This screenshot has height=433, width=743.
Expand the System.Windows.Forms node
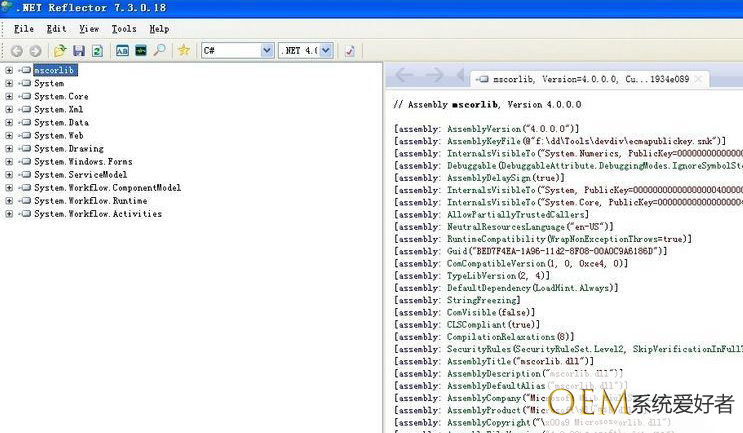tap(9, 162)
